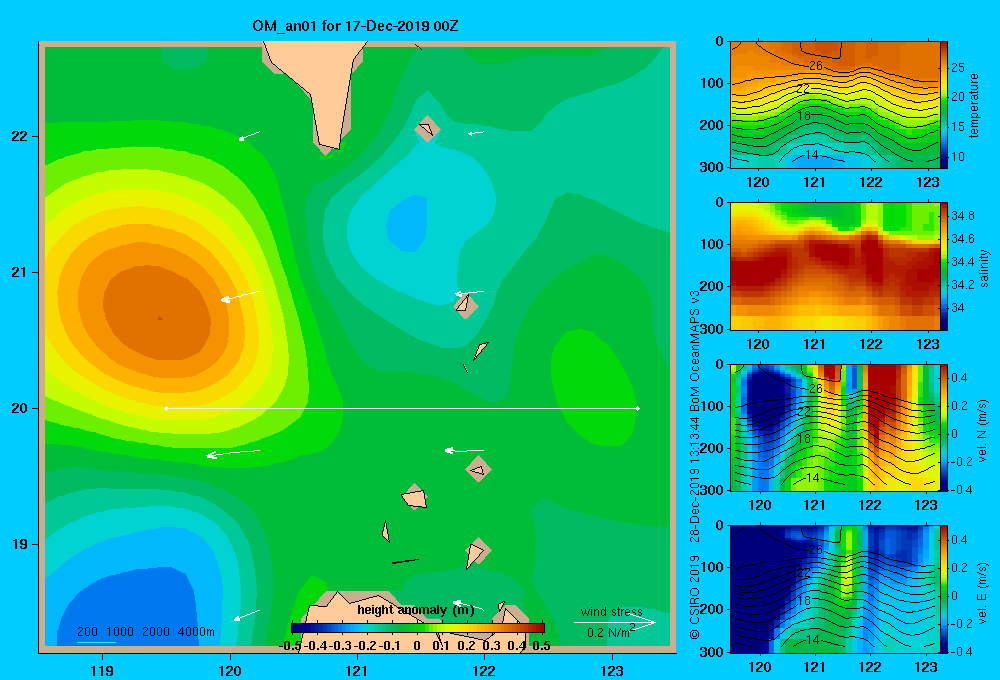
Task: Click the "14" isotherm label in temperature panel
Action: (x=812, y=154)
